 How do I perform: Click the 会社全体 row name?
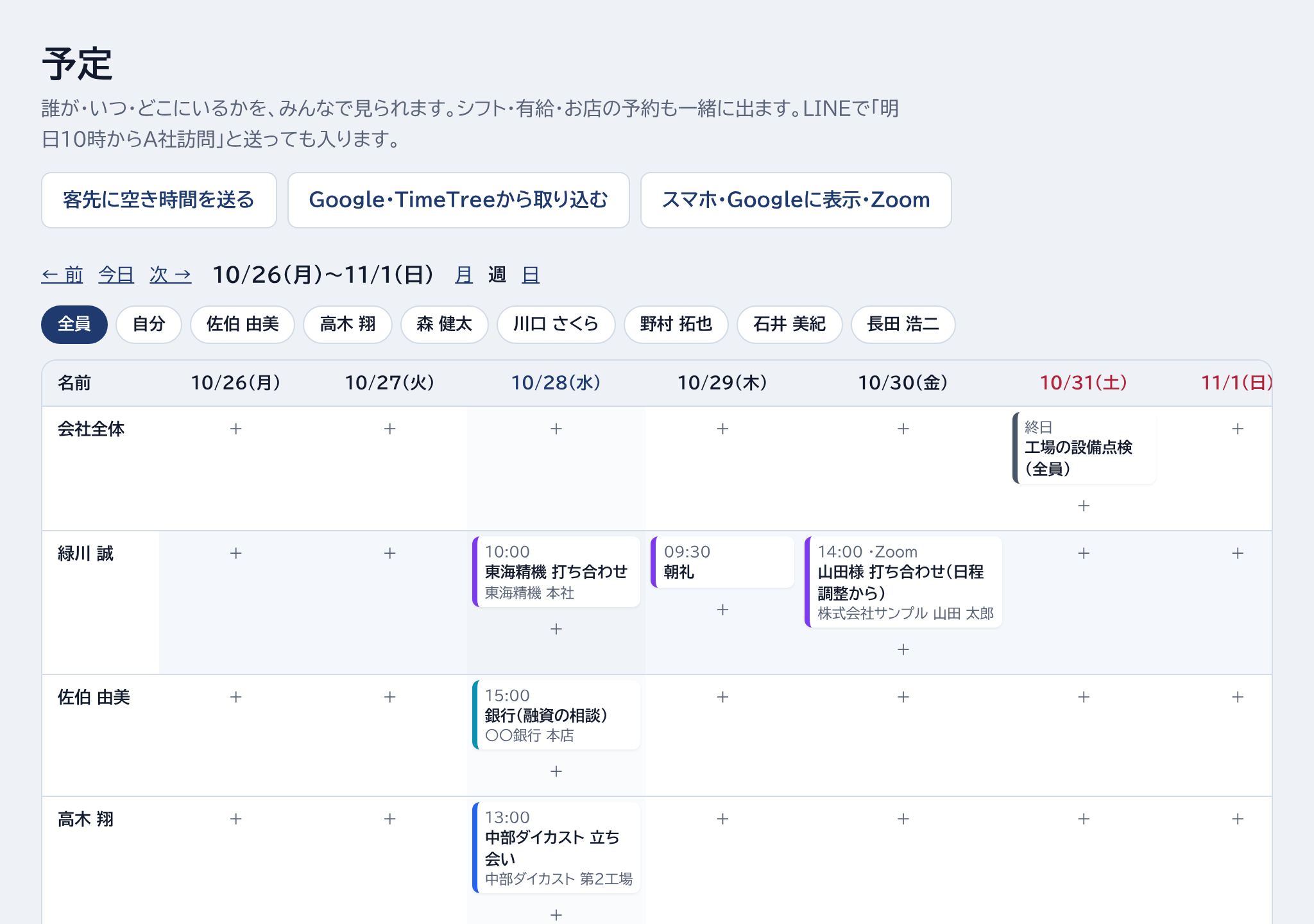(x=91, y=429)
